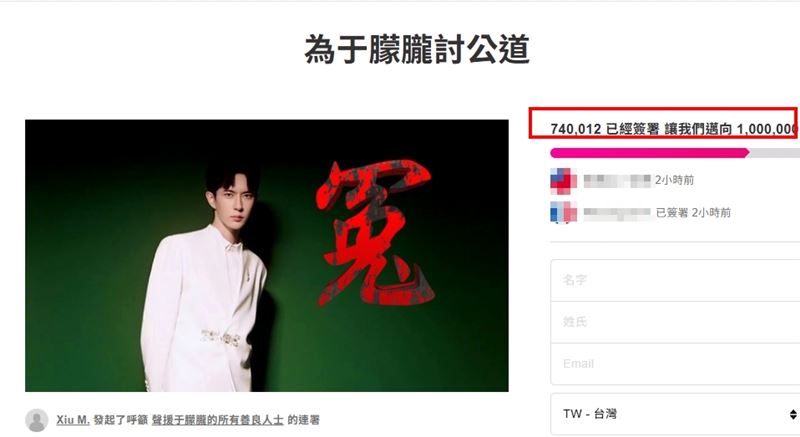Click the red 冤 character on image
Screen dimensions: 800x437
coord(375,234)
